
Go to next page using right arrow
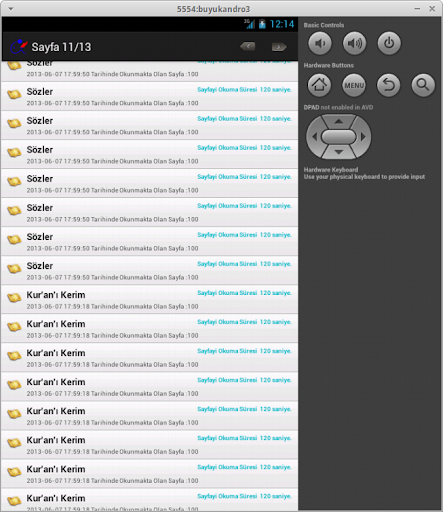pos(279,47)
